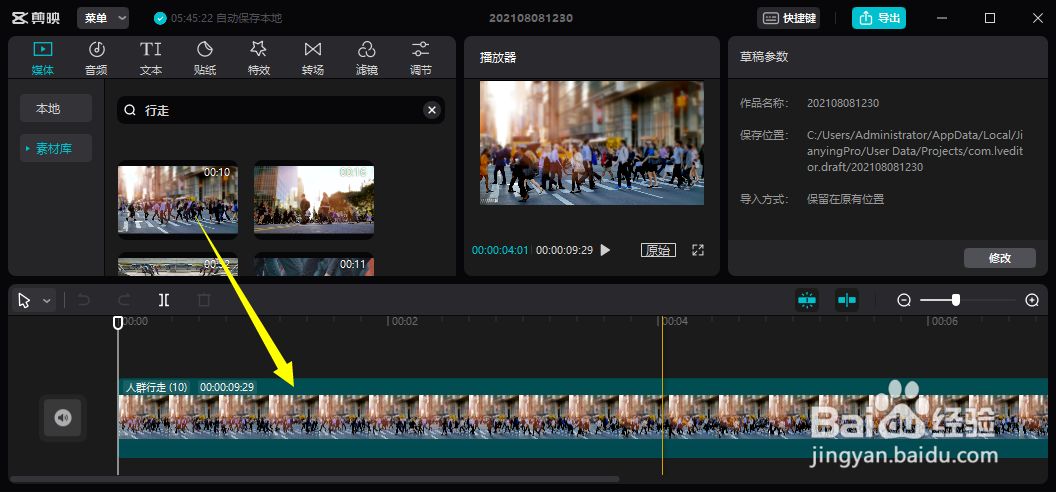Click the auto-save status check icon
This screenshot has width=1056, height=492.
click(x=160, y=18)
